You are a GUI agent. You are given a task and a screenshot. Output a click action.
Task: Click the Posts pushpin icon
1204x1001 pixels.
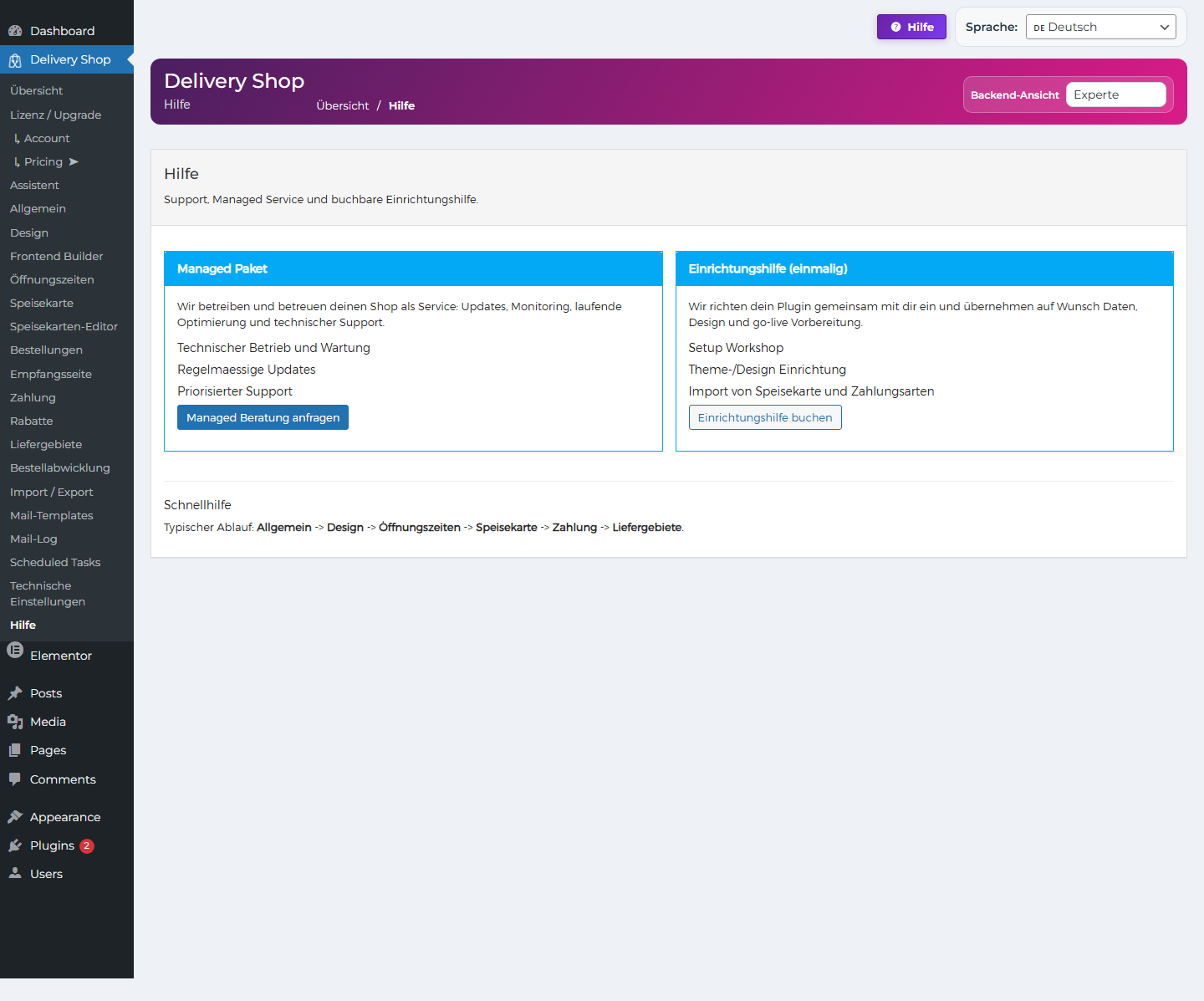click(15, 693)
